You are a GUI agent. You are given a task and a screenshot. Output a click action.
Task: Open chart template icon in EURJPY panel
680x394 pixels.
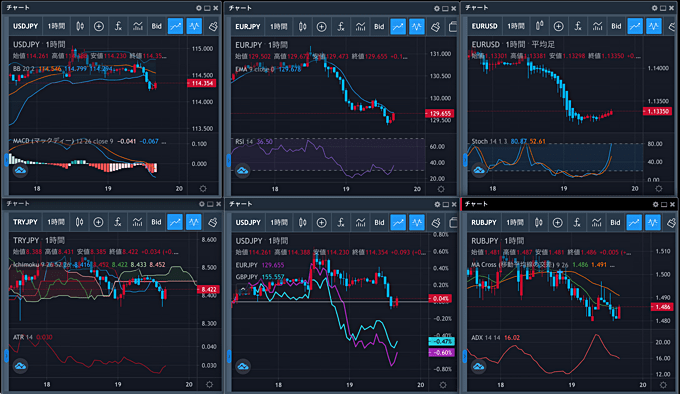[x=360, y=26]
